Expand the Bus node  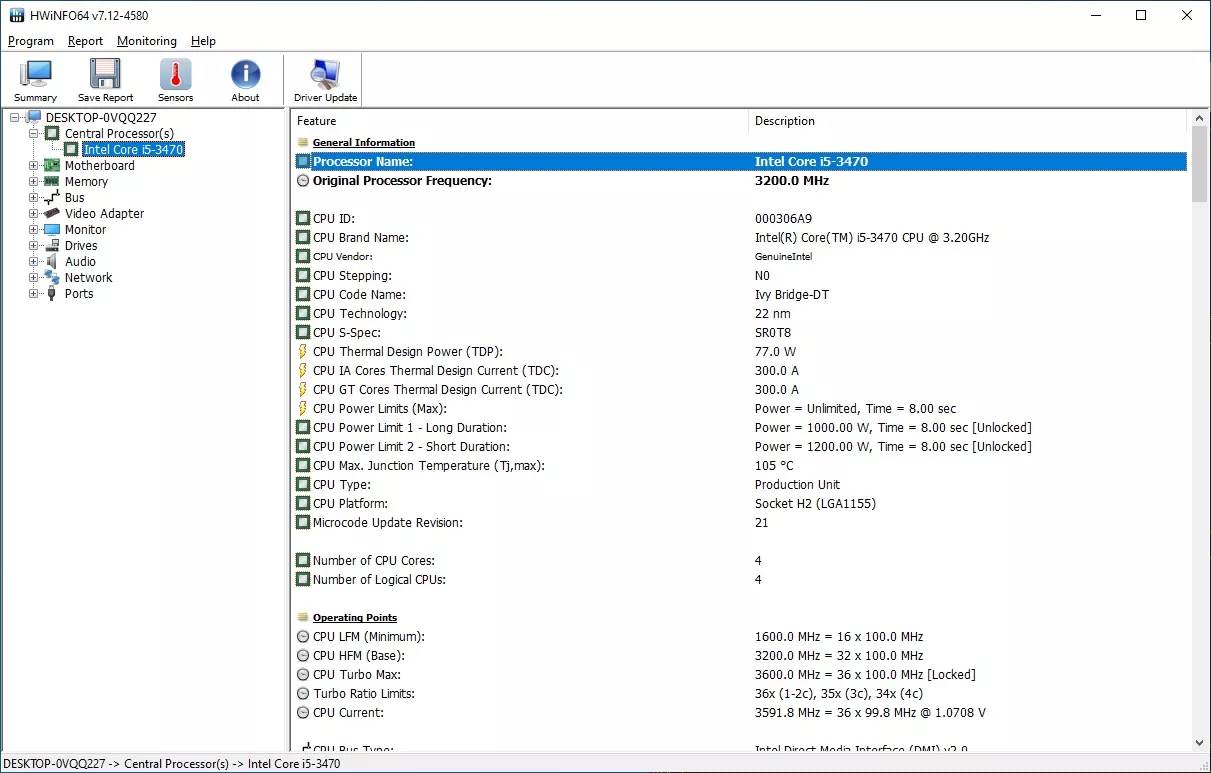[x=34, y=198]
